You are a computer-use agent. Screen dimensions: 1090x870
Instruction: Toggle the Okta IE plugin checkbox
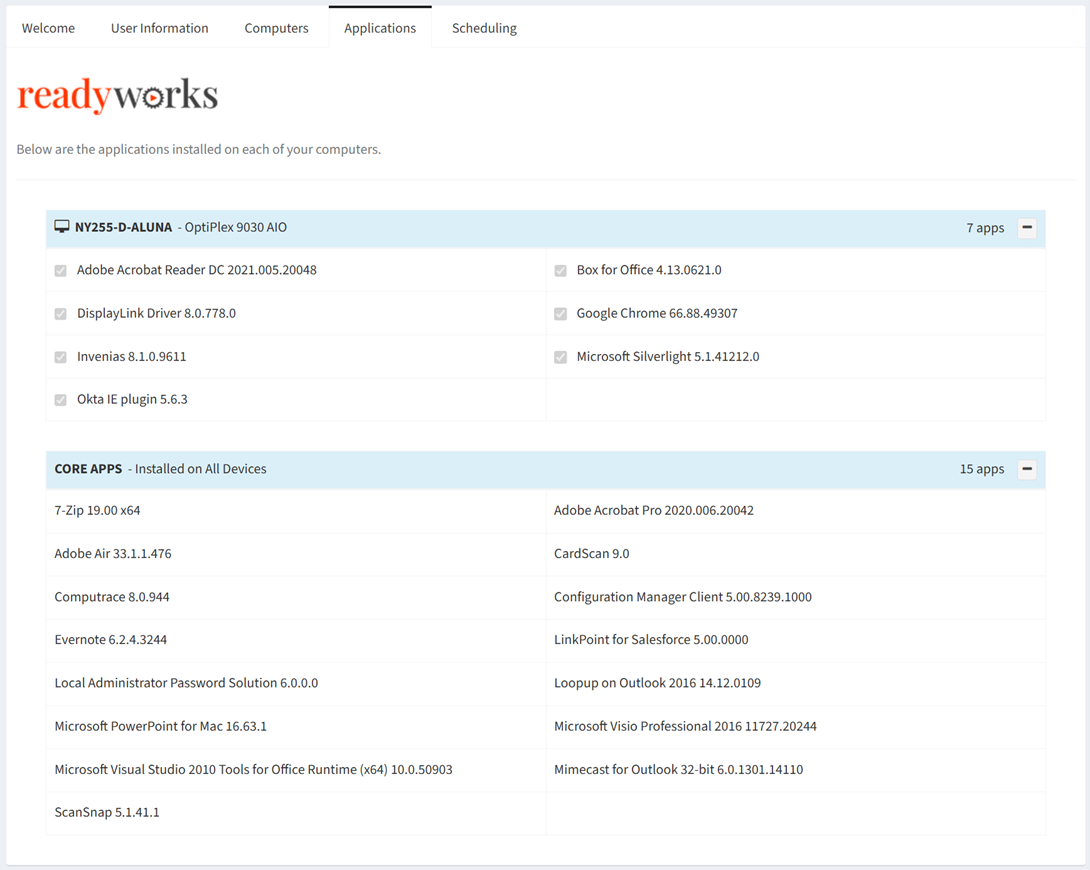[x=60, y=400]
